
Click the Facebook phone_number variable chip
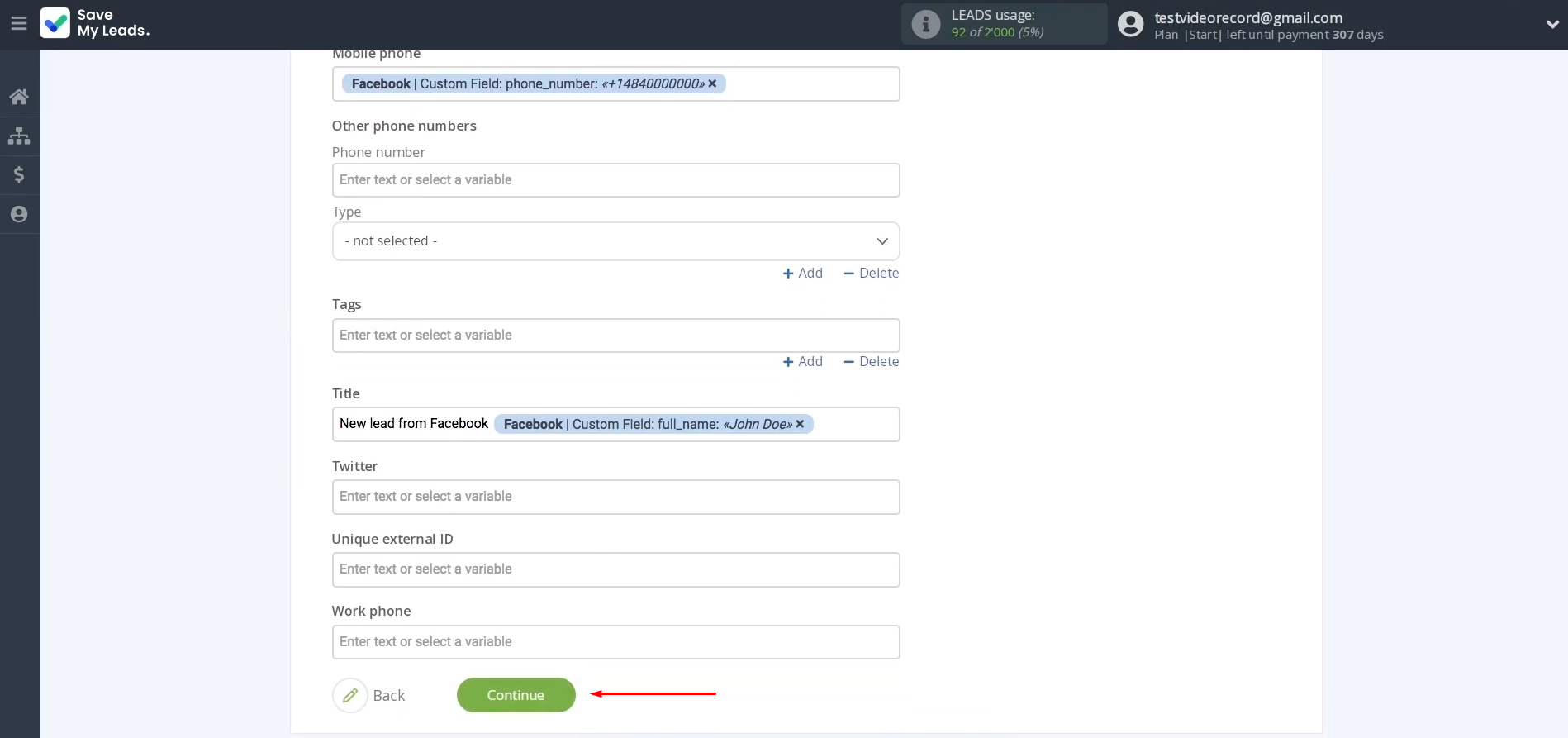[534, 83]
